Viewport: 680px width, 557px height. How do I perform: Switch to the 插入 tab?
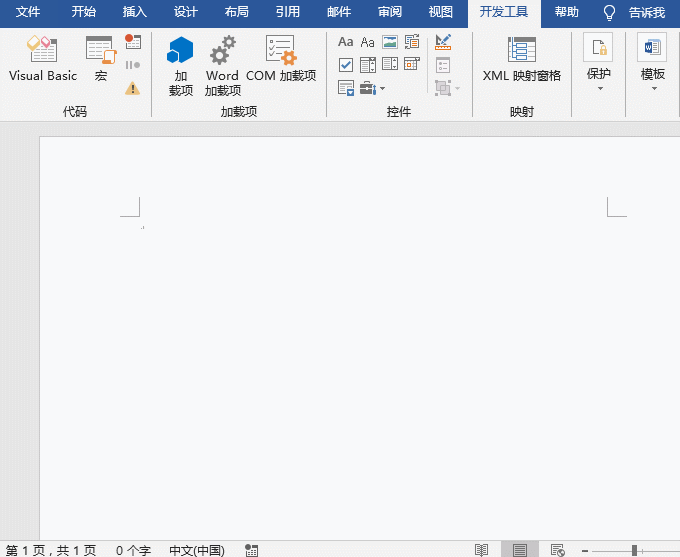coord(134,12)
